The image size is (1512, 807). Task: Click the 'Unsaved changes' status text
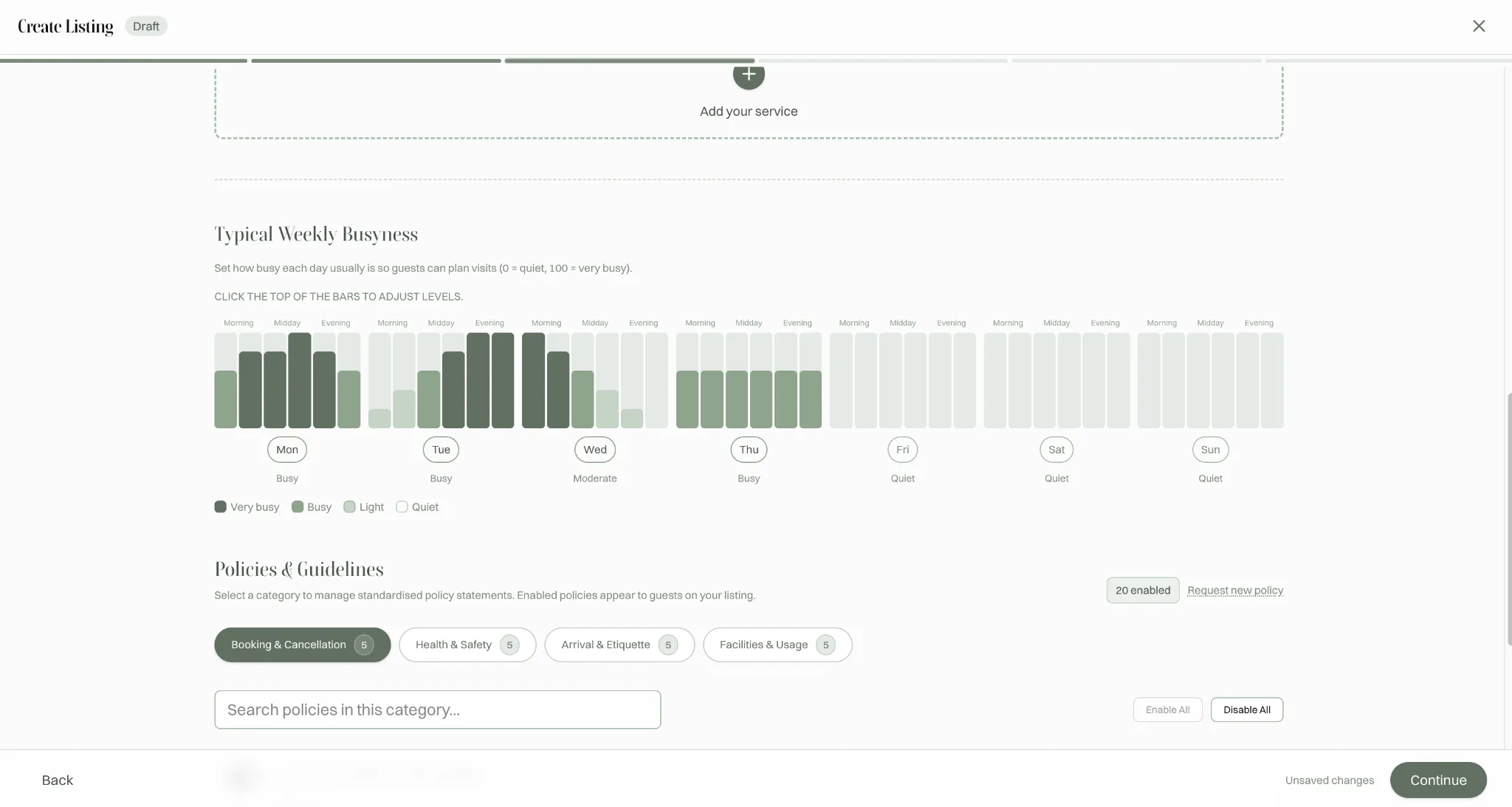pyautogui.click(x=1330, y=780)
